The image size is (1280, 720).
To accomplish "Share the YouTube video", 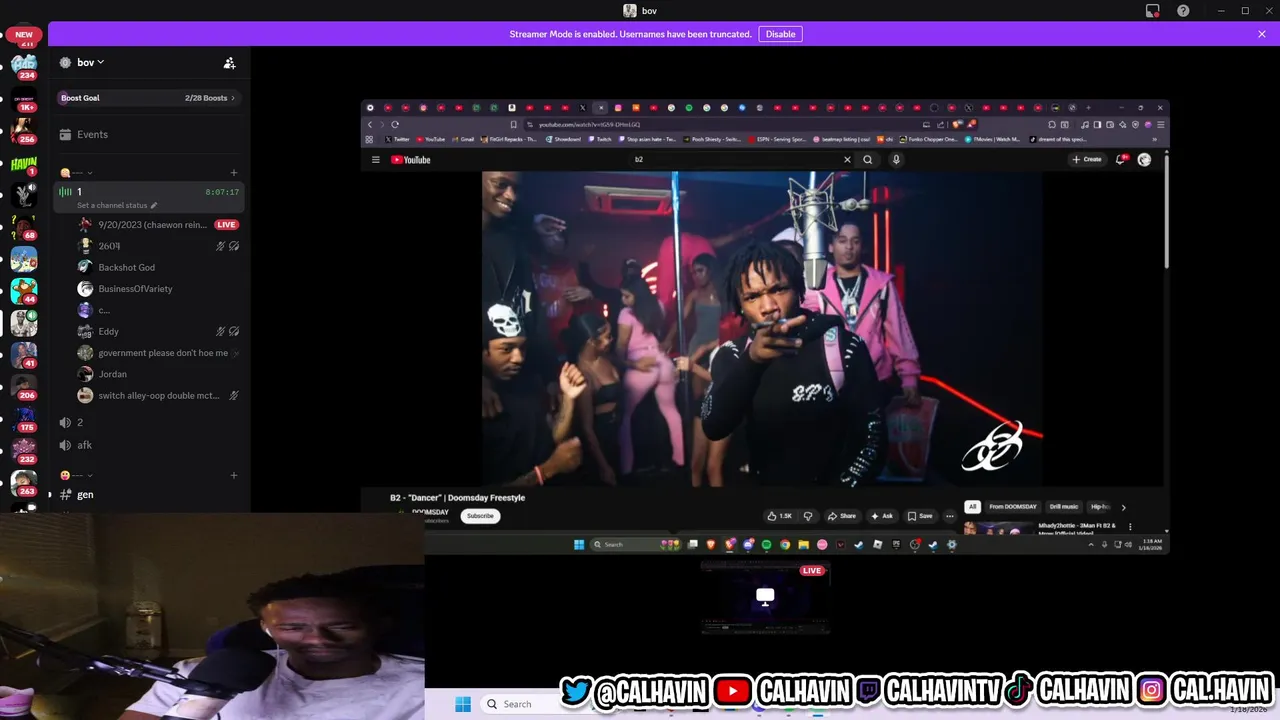I will (x=842, y=516).
